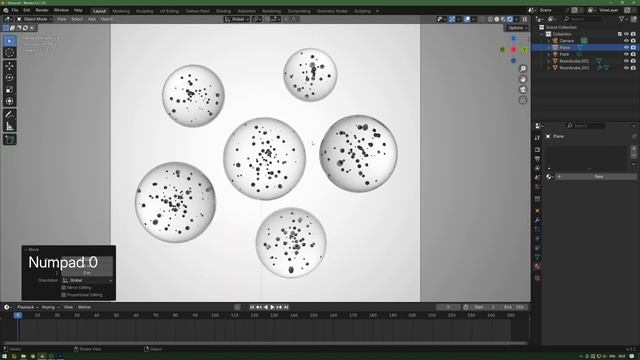Select the Measure tool
The width and height of the screenshot is (640, 360).
[x=9, y=127]
